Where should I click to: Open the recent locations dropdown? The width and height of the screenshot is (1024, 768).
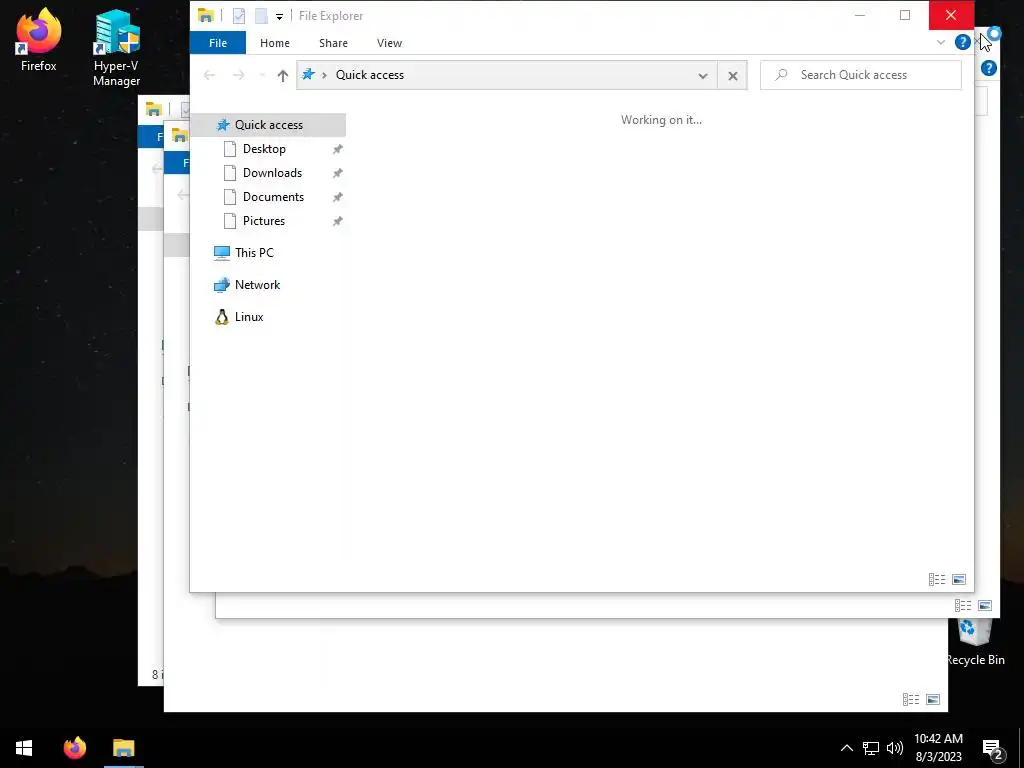point(262,75)
